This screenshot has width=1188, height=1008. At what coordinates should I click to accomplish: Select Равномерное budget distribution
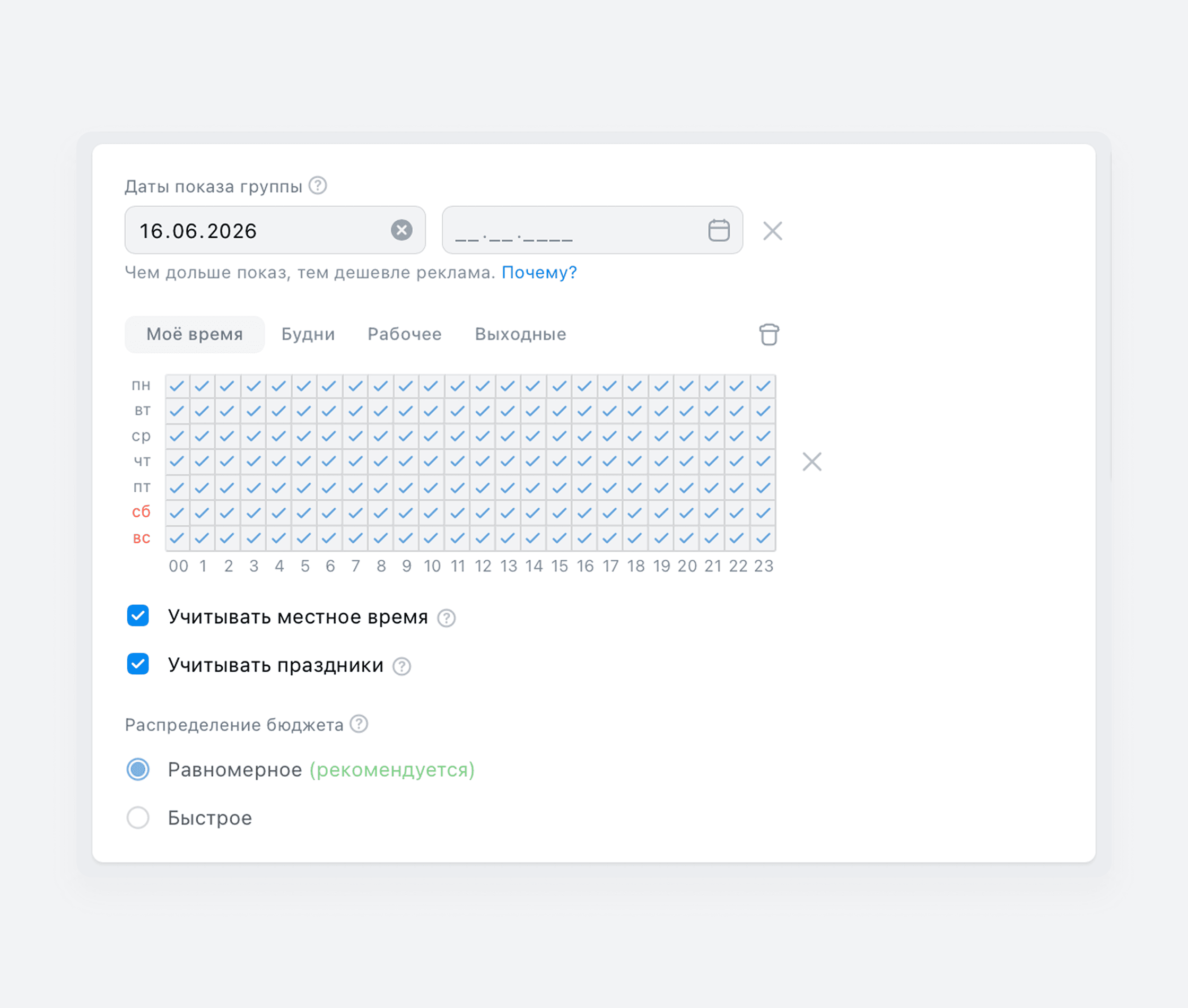(138, 769)
